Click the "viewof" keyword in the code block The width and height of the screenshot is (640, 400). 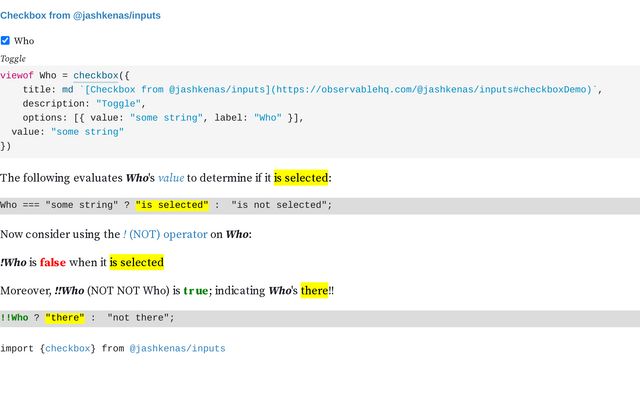[x=16, y=75]
